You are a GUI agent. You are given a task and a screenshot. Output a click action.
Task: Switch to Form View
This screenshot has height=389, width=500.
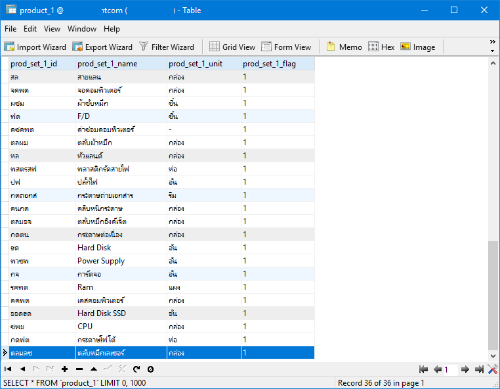click(x=286, y=47)
